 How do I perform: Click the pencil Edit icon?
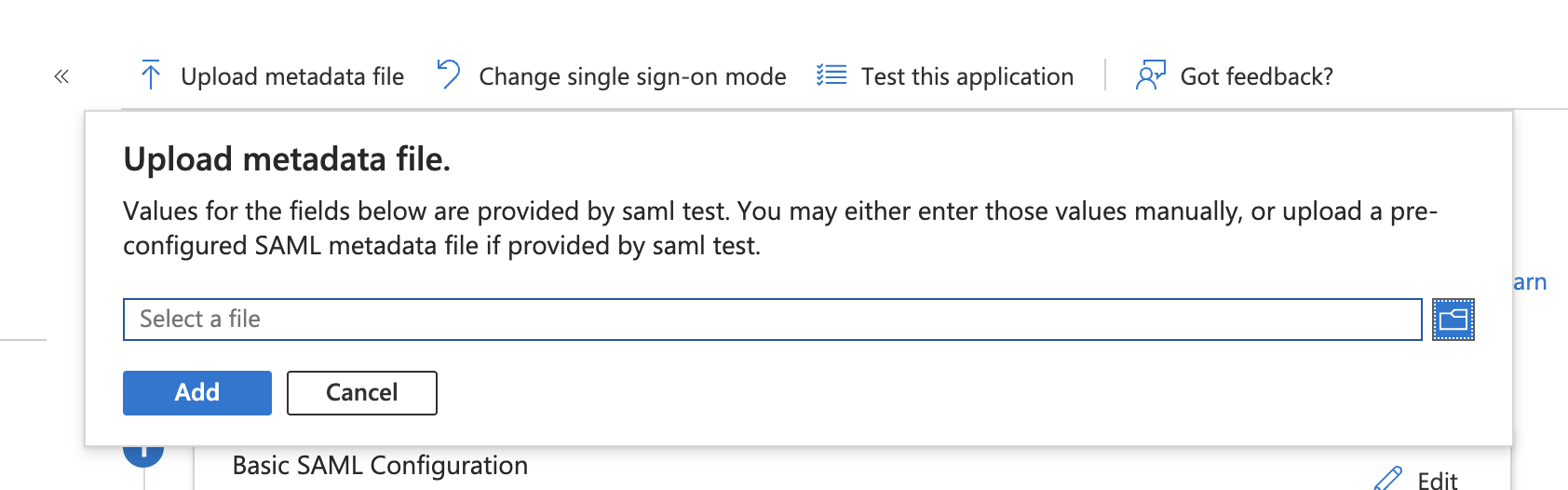(x=1388, y=479)
